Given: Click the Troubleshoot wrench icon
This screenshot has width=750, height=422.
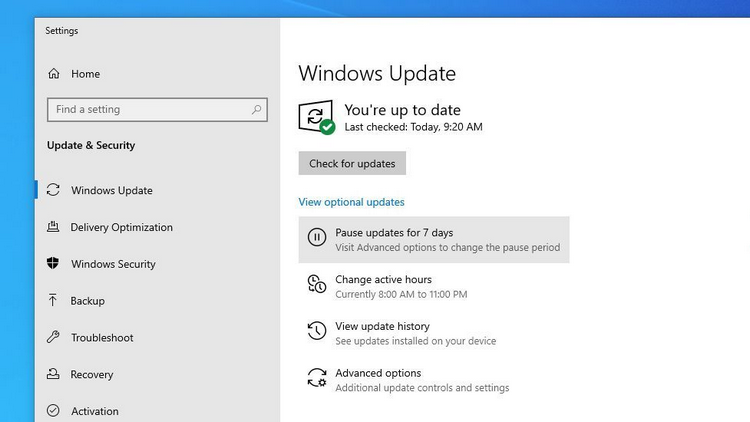Looking at the screenshot, I should click(x=53, y=337).
